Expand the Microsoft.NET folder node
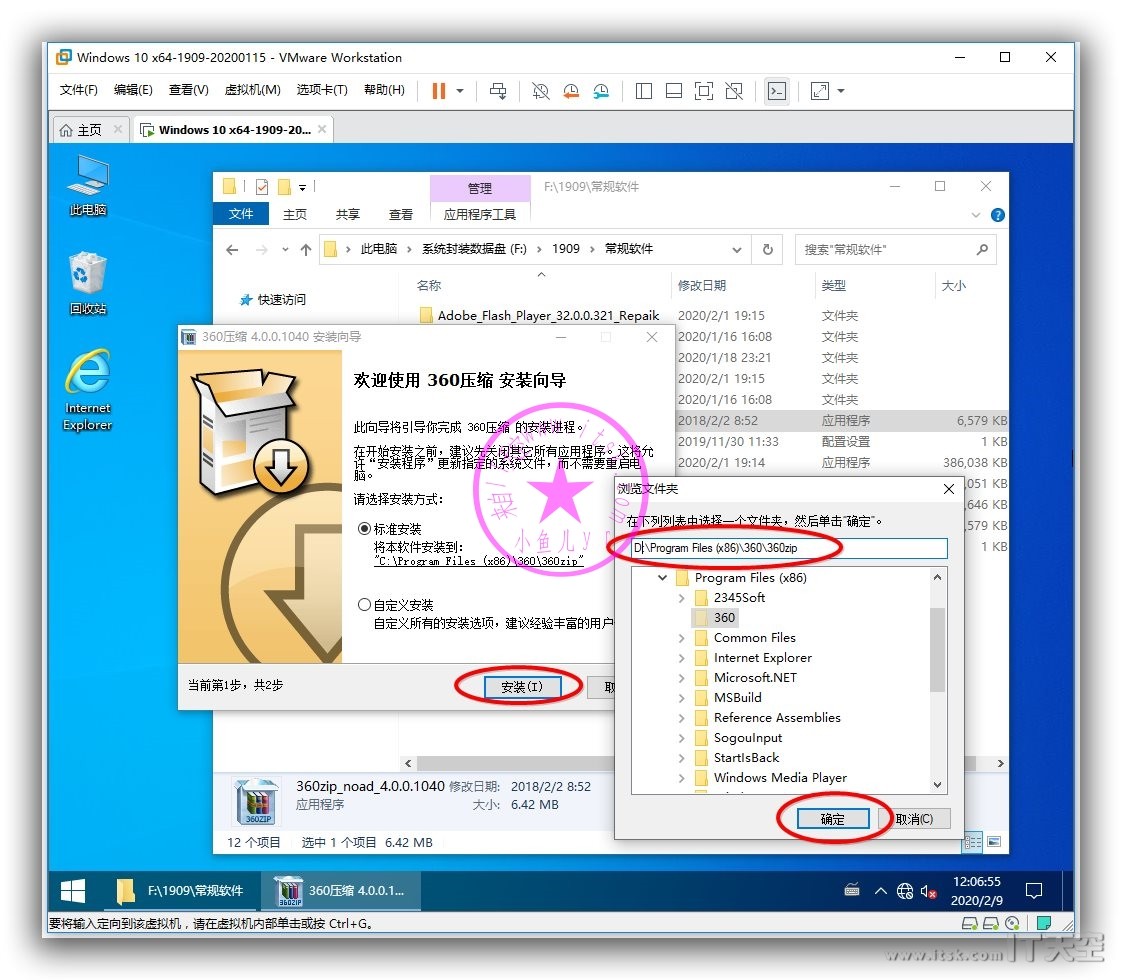This screenshot has height=980, width=1122. pos(681,677)
